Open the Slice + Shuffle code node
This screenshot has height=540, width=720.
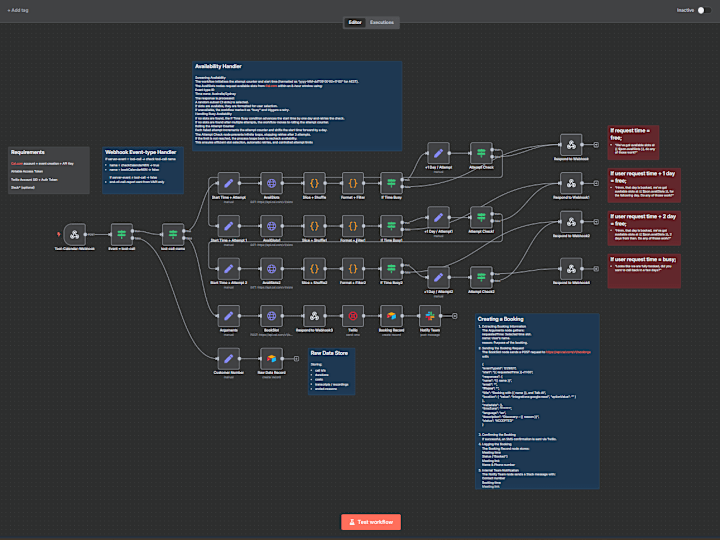pos(314,183)
